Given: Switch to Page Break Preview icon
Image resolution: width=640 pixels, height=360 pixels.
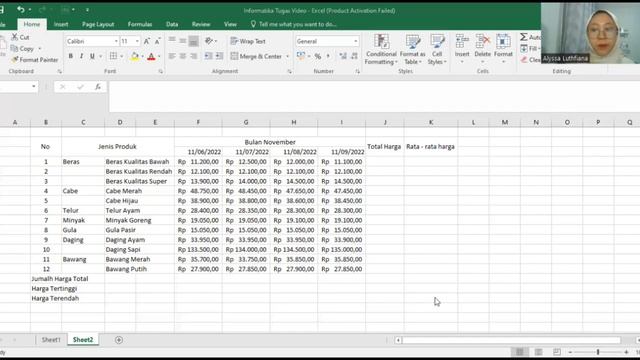Looking at the screenshot, I should [557, 352].
